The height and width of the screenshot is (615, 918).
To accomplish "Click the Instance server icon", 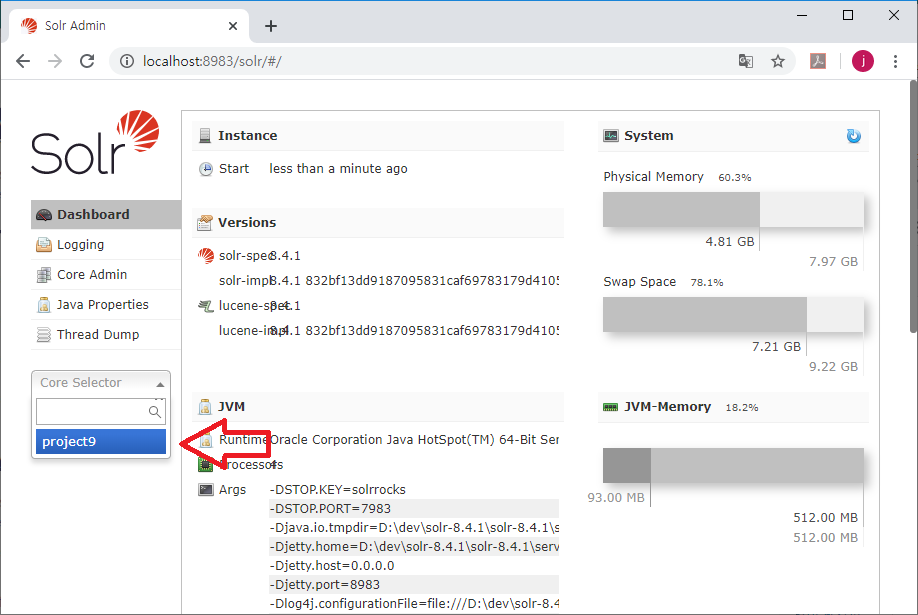I will 205,136.
